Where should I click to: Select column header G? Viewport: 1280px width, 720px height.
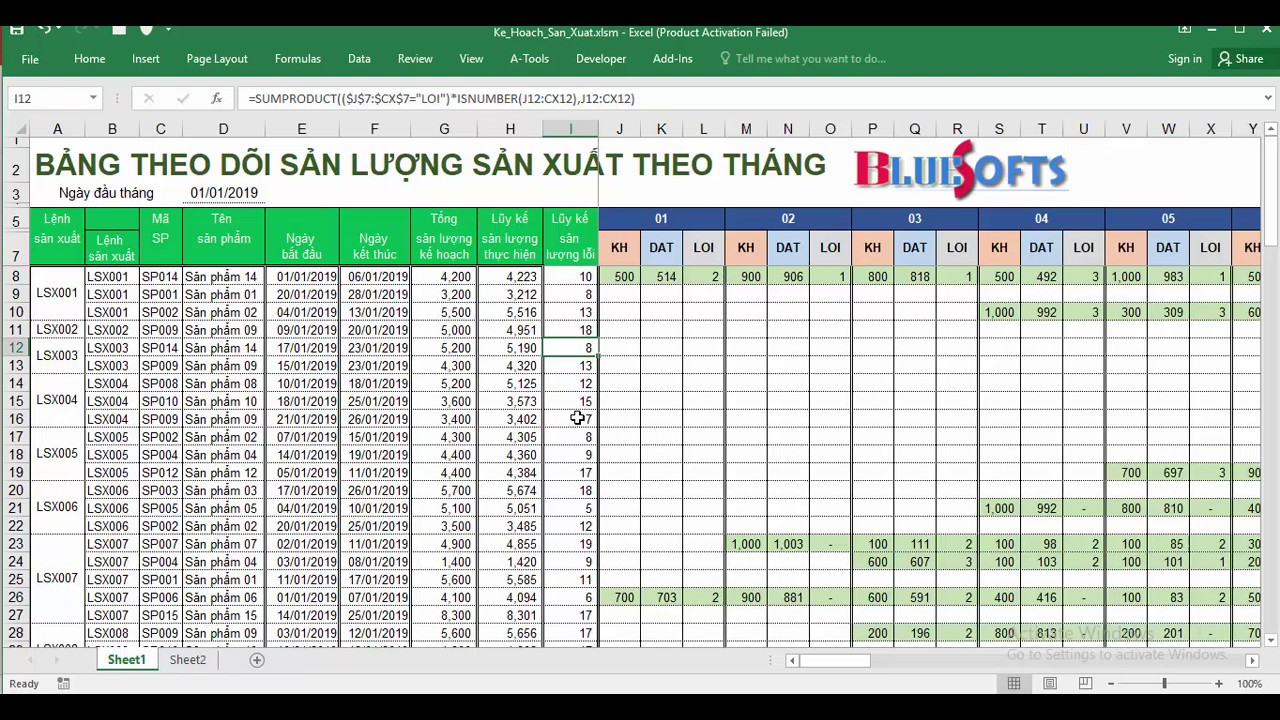pos(444,129)
